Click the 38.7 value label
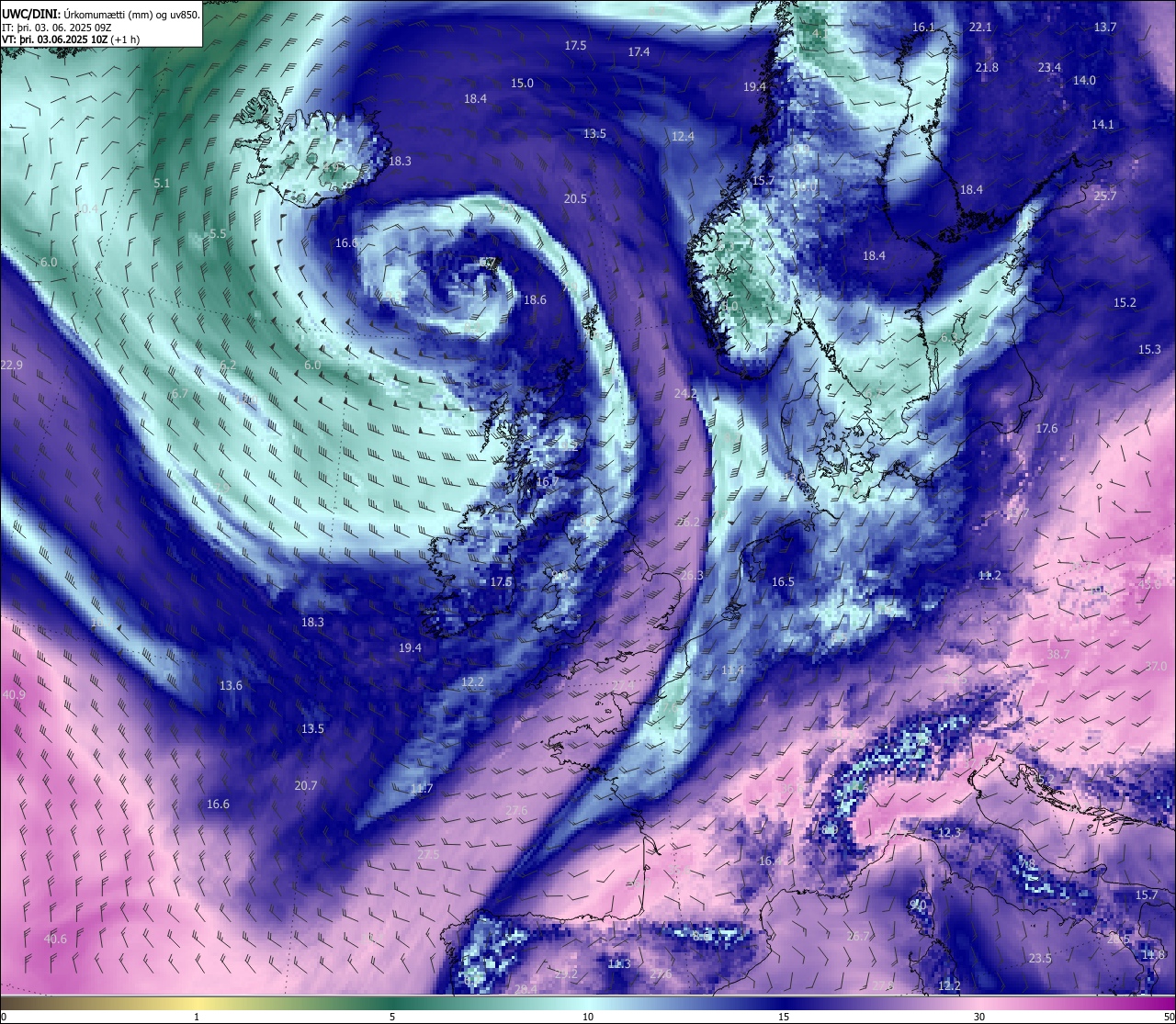 [1058, 654]
